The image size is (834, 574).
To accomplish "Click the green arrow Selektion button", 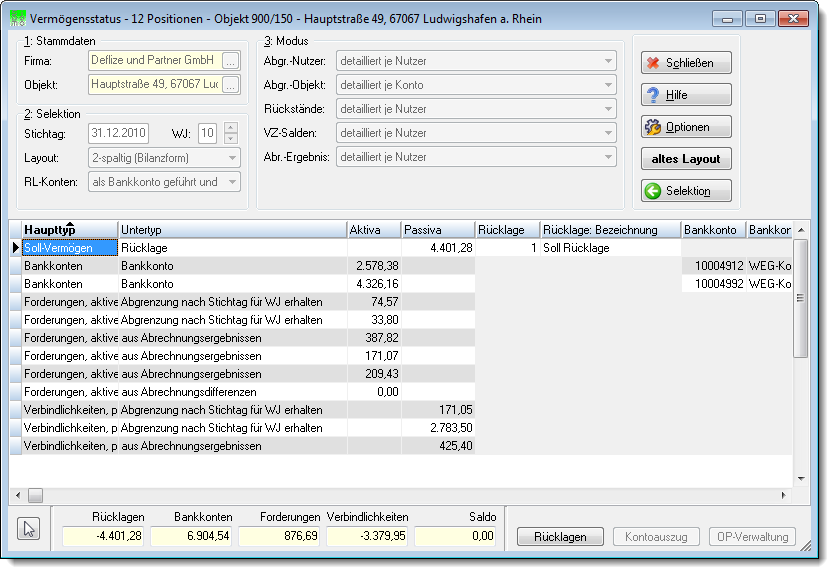I will (x=686, y=190).
